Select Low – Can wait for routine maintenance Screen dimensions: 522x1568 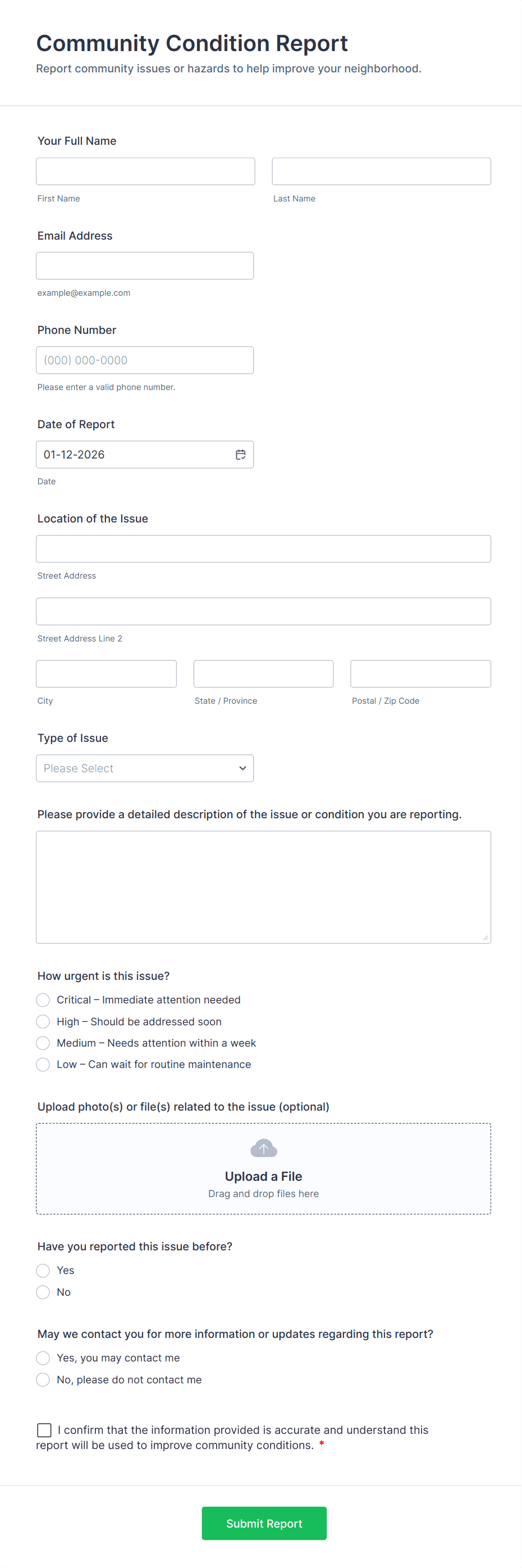(x=43, y=1064)
